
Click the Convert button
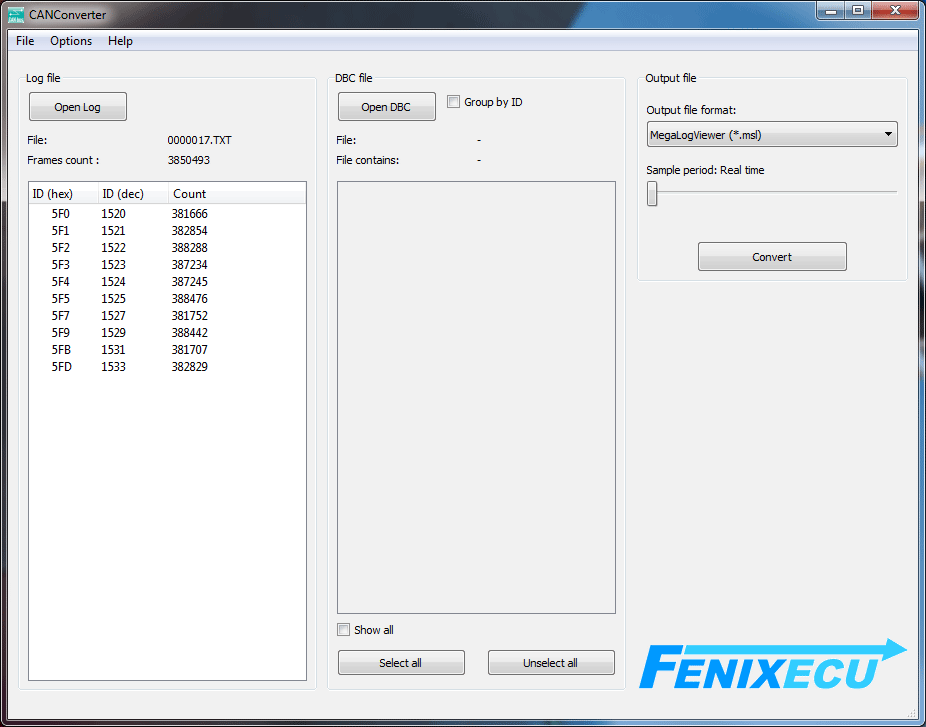(771, 257)
